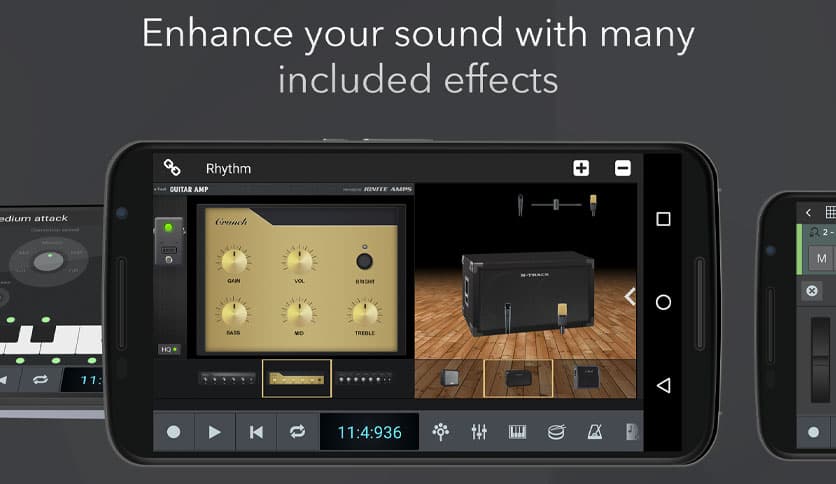This screenshot has width=836, height=484.
Task: Toggle the loop icon on the left phone
Action: 40,380
